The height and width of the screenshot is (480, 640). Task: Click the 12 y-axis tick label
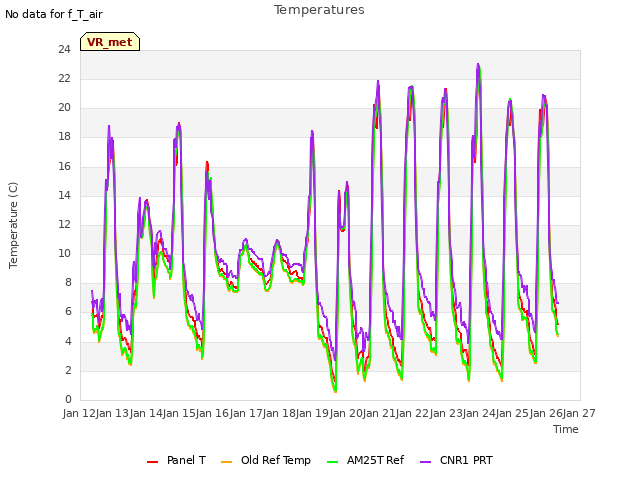pos(64,224)
